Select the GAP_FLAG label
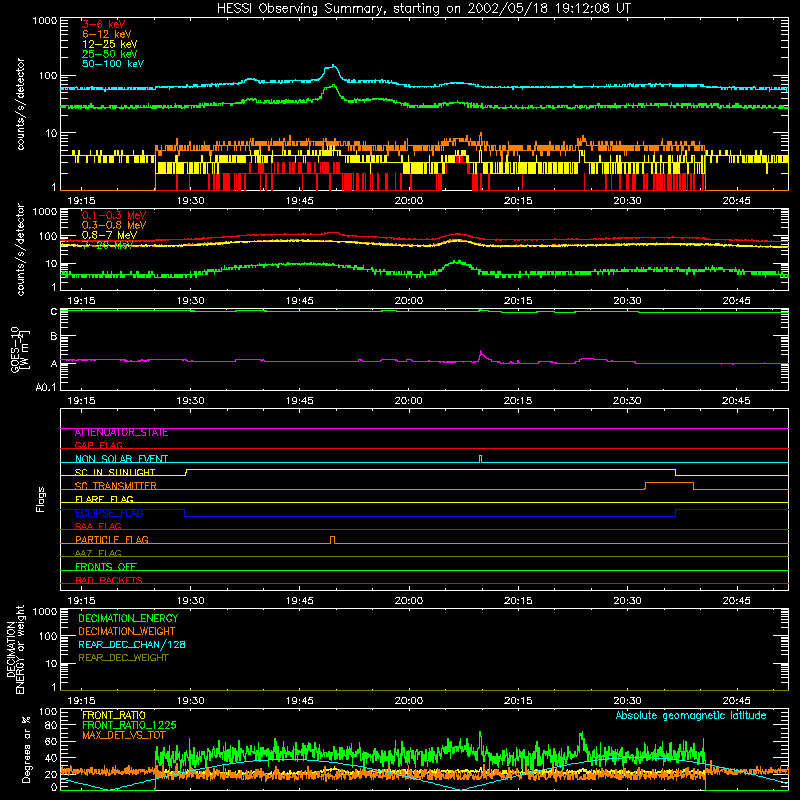Viewport: 800px width, 800px height. pyautogui.click(x=98, y=445)
